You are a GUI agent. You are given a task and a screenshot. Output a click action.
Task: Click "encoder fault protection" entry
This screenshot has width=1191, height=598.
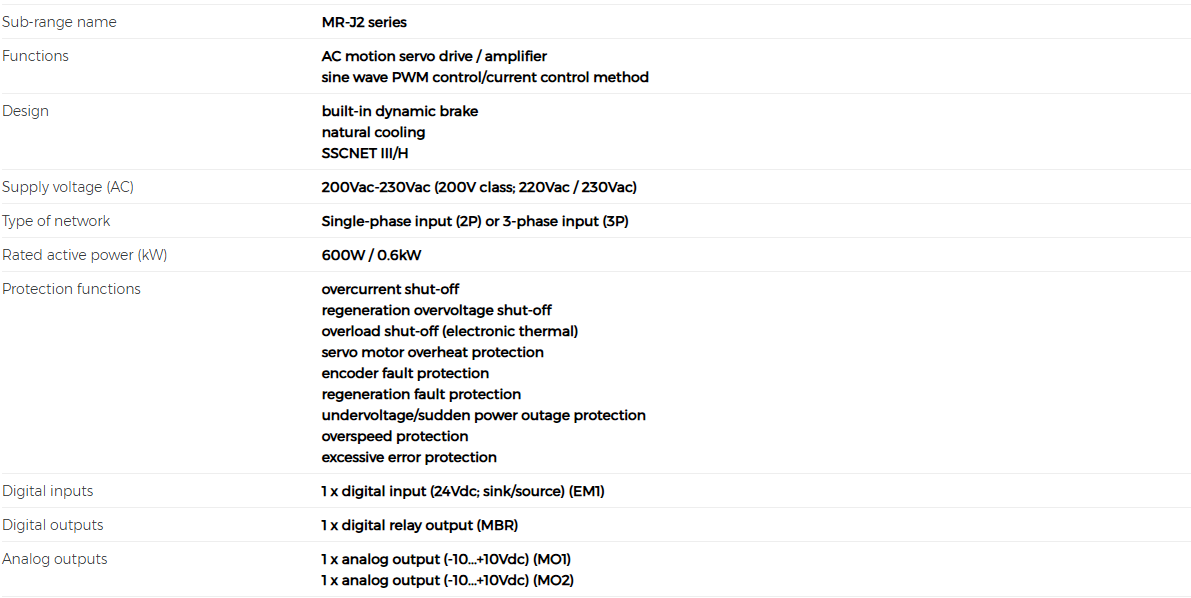405,373
